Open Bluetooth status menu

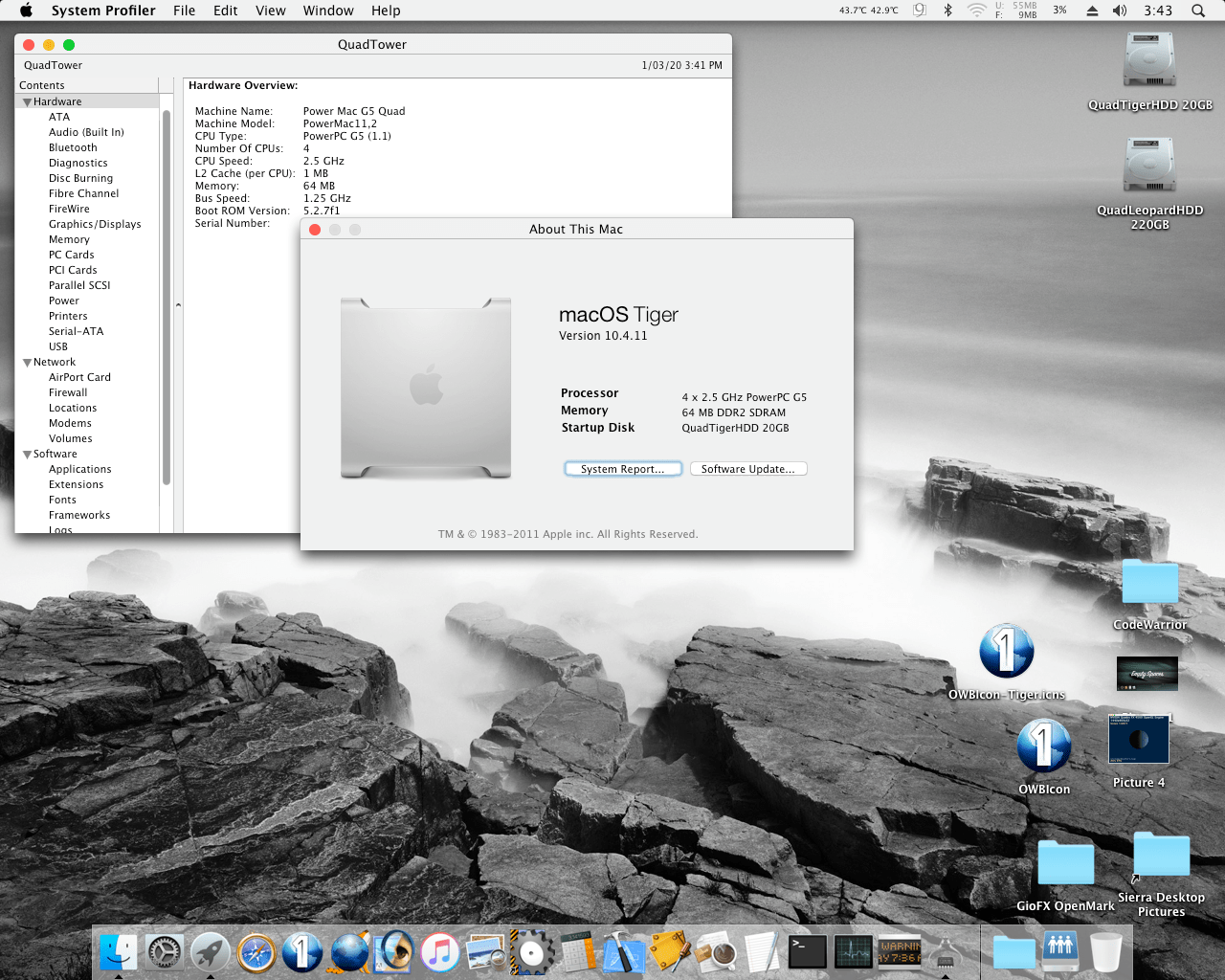coord(948,11)
